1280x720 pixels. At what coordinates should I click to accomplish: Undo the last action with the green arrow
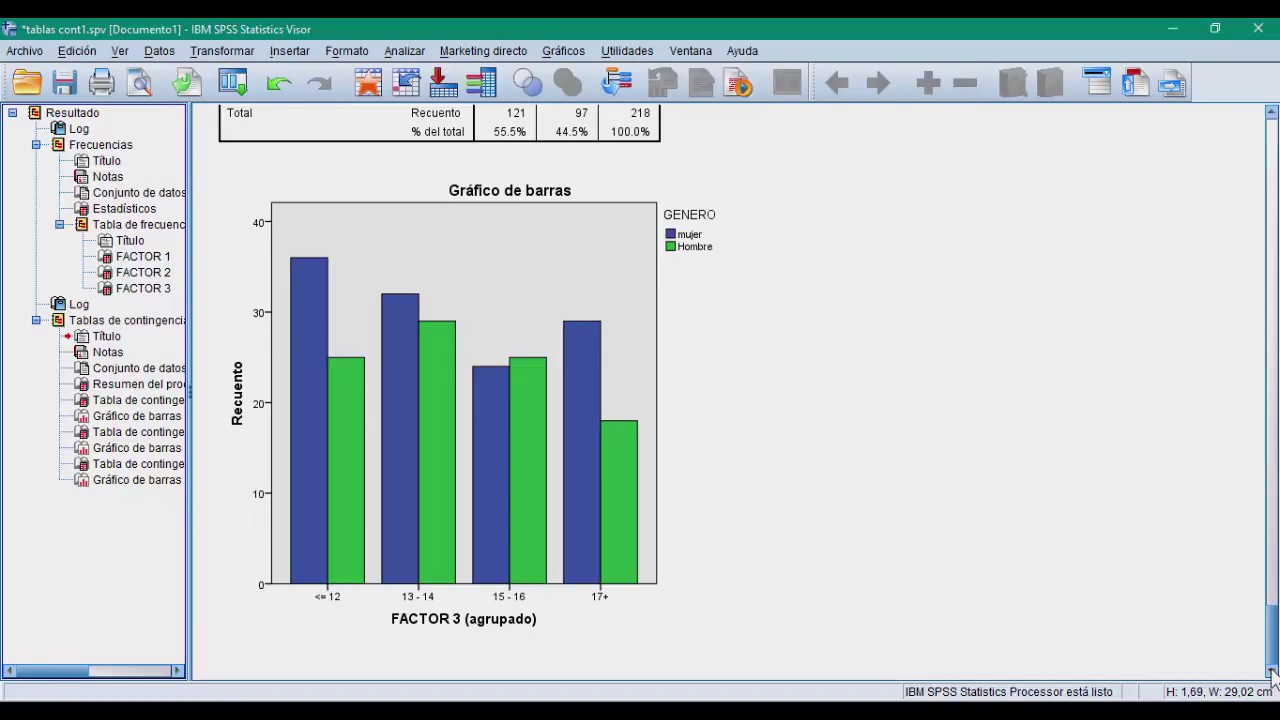click(279, 83)
